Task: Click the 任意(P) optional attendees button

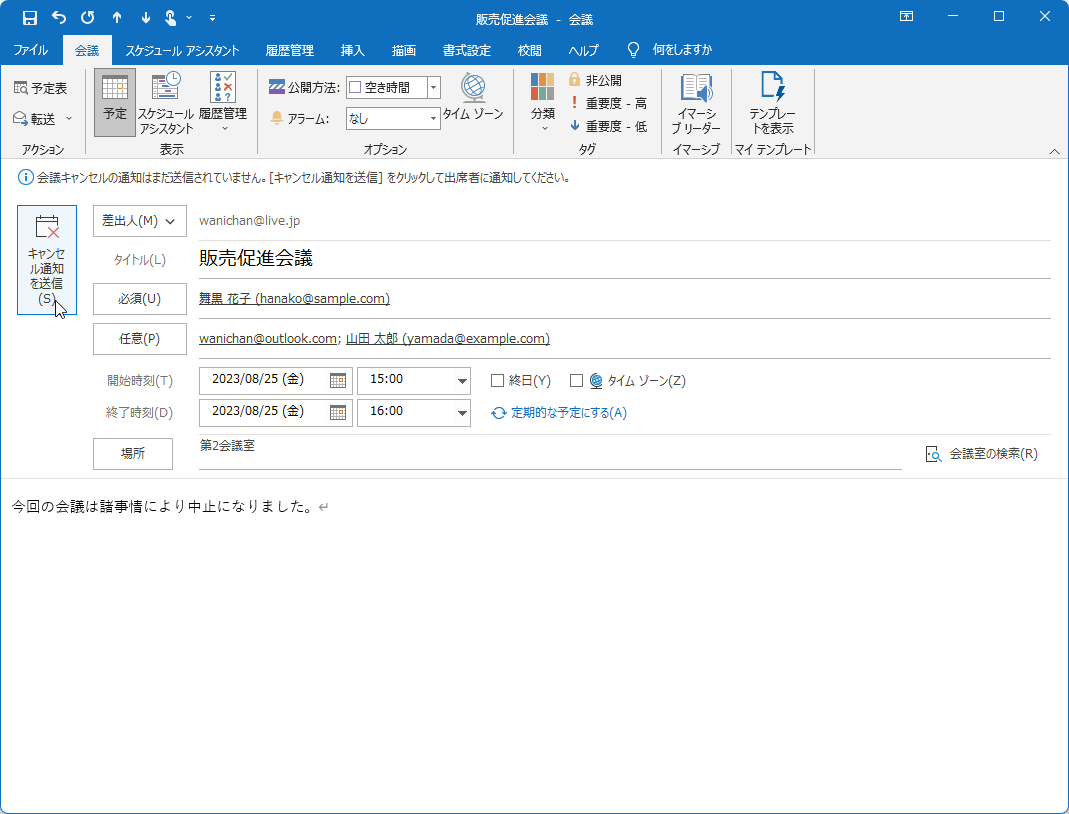Action: (140, 339)
